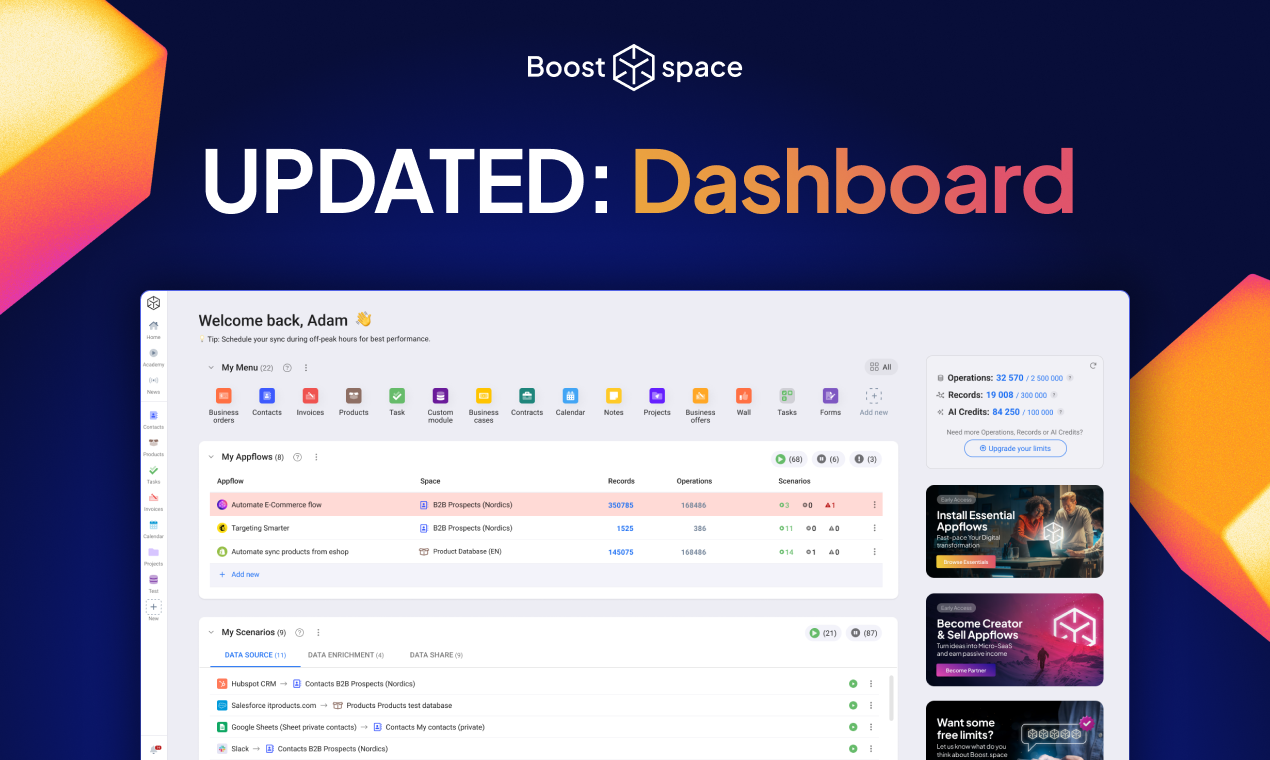This screenshot has width=1270, height=760.
Task: Click Add new appflow link
Action: [239, 575]
